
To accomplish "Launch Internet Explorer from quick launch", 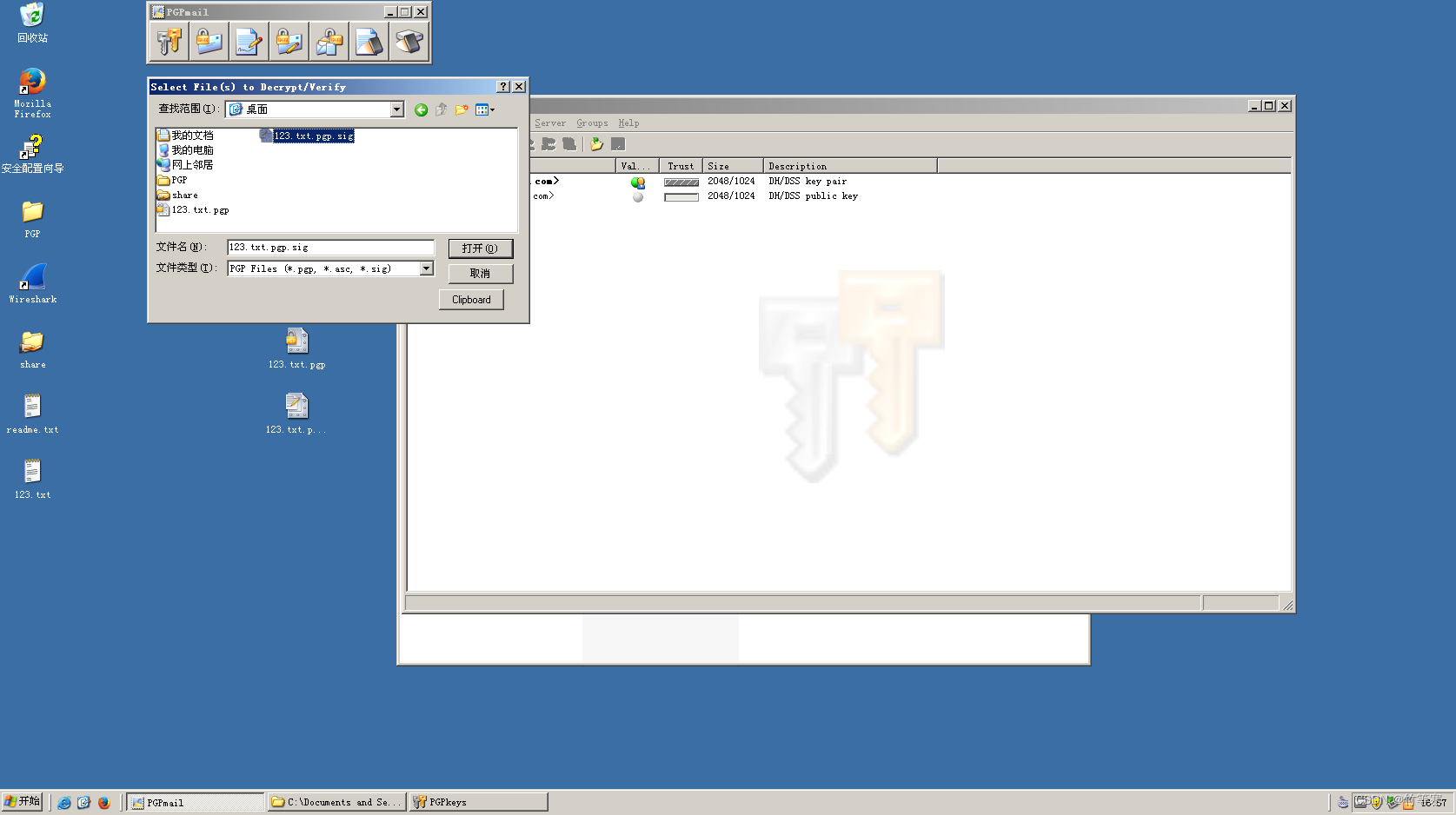I will [63, 803].
